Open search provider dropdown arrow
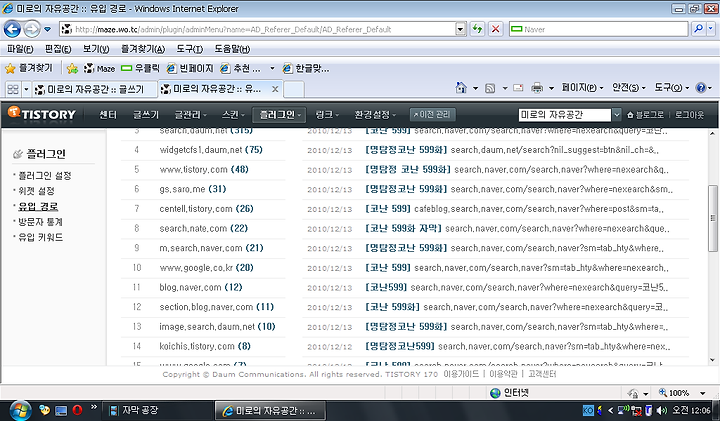The width and height of the screenshot is (720, 421). pos(710,29)
